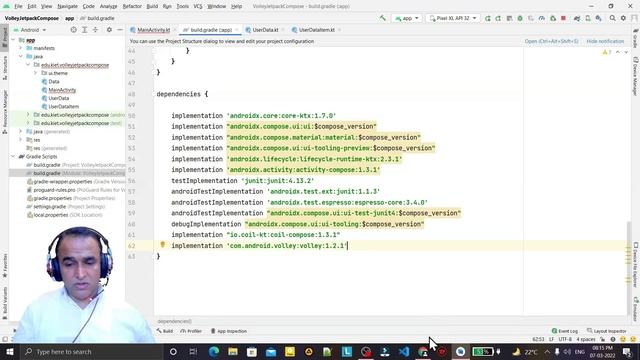Switch to the UserData.kt tab
The image size is (640, 360).
tap(265, 30)
